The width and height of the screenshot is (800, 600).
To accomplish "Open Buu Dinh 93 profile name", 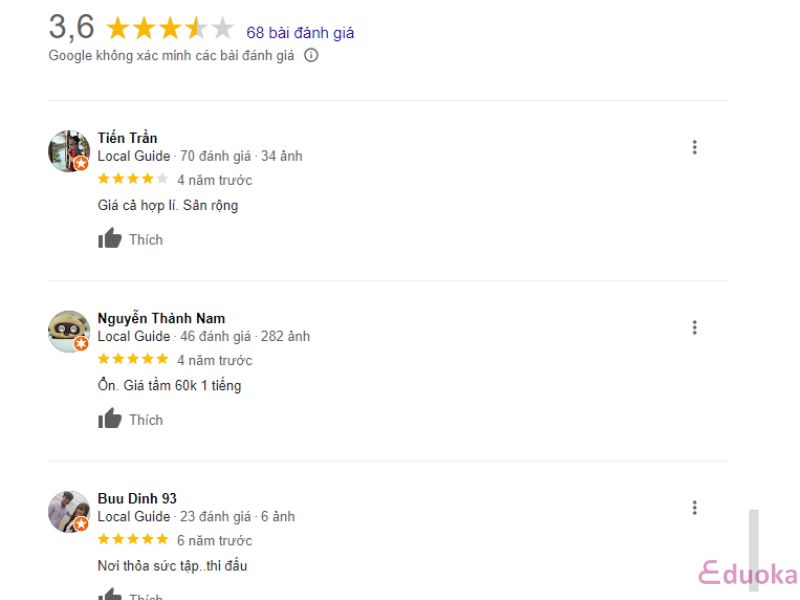I will click(x=137, y=498).
